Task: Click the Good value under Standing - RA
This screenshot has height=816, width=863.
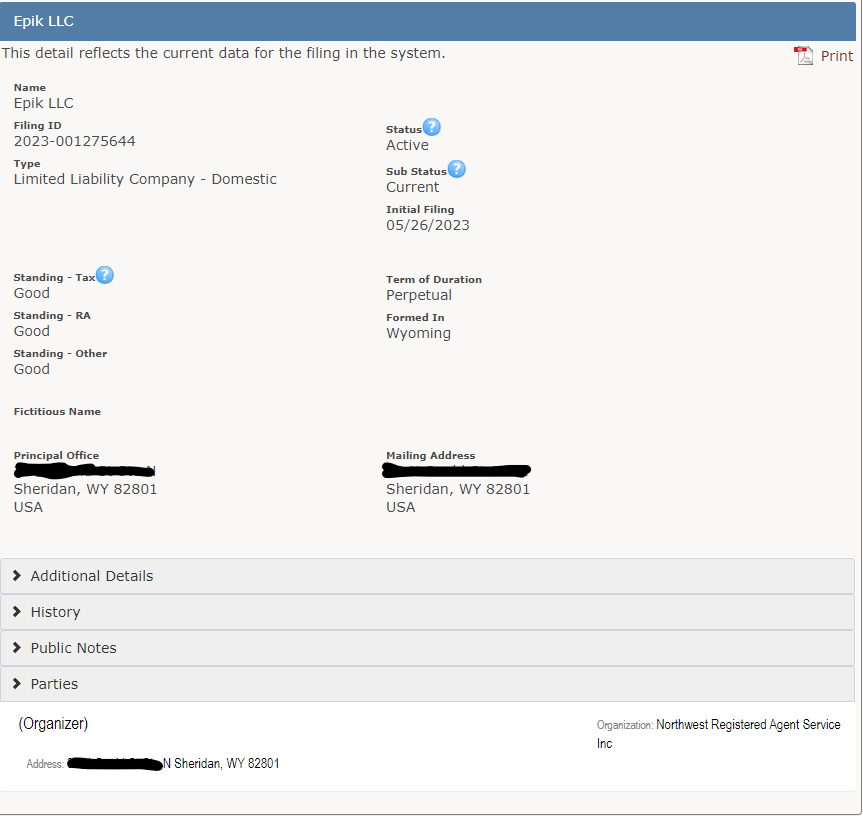Action: point(31,331)
